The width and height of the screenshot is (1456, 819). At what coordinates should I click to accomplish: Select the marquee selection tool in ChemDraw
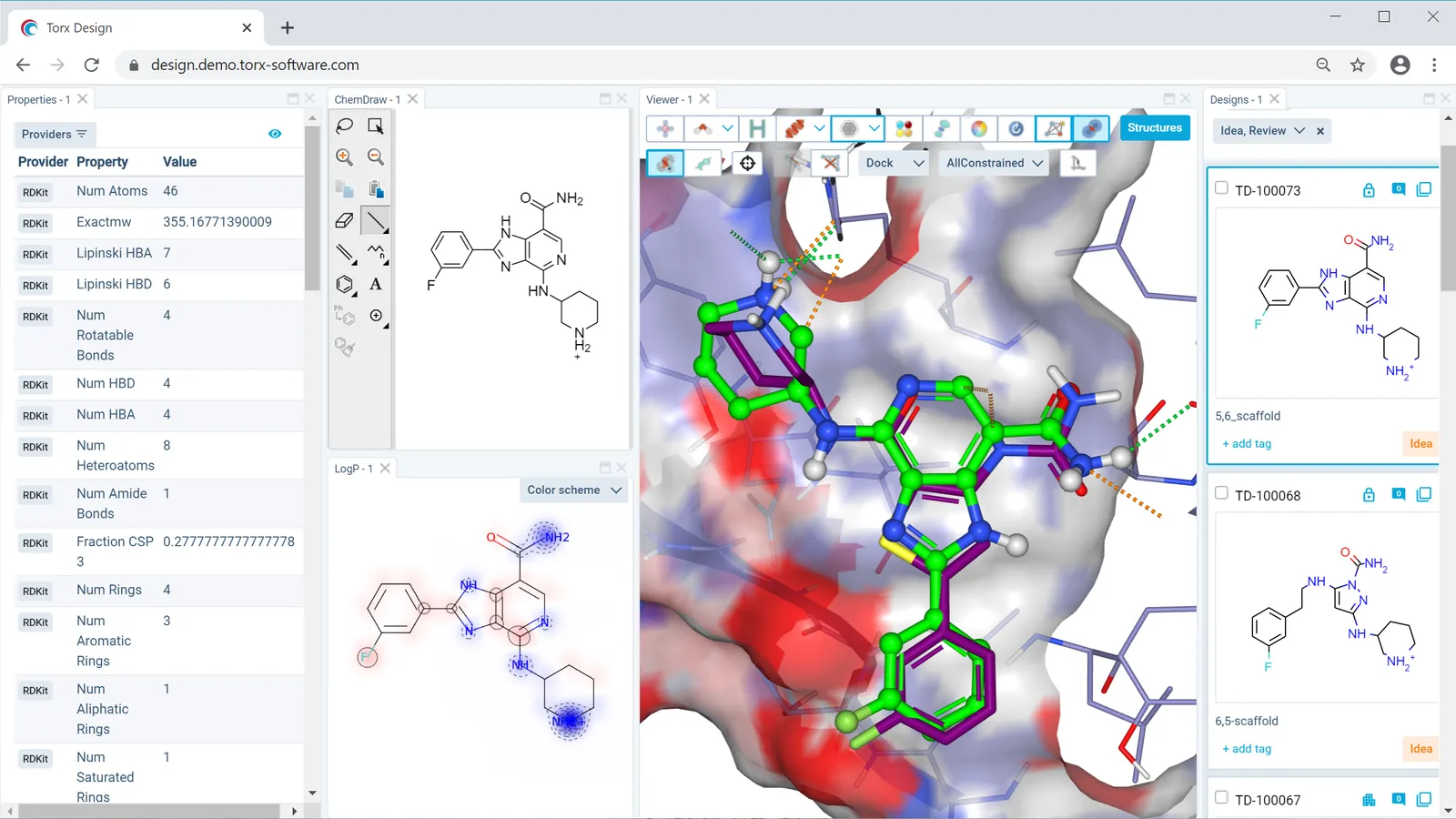tap(376, 126)
